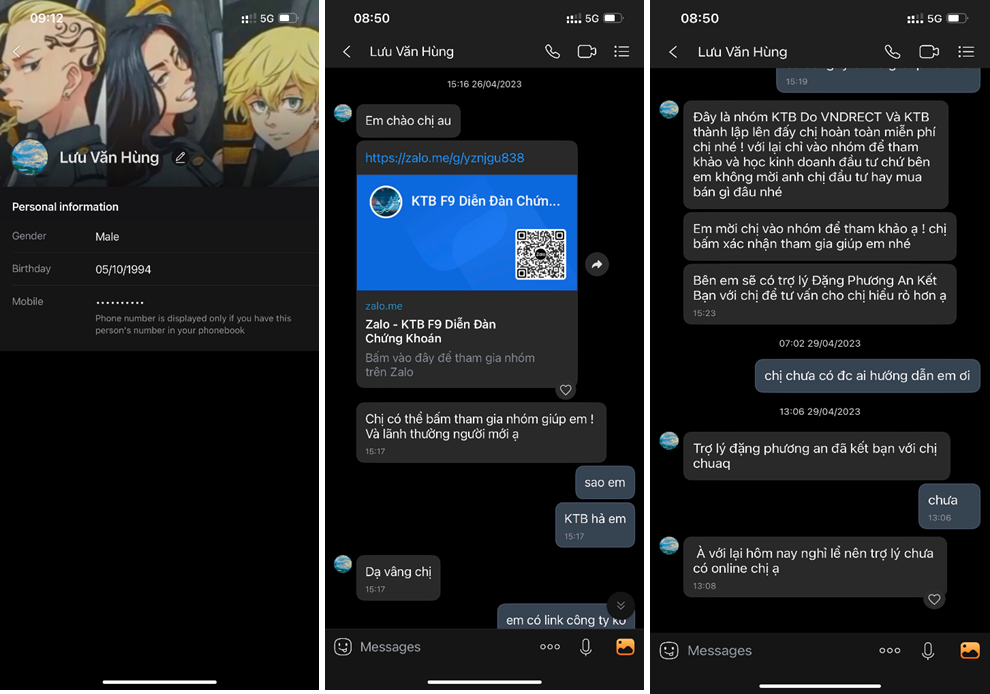The image size is (990, 694).
Task: Tap the hidden Mobile number dots
Action: click(x=120, y=302)
